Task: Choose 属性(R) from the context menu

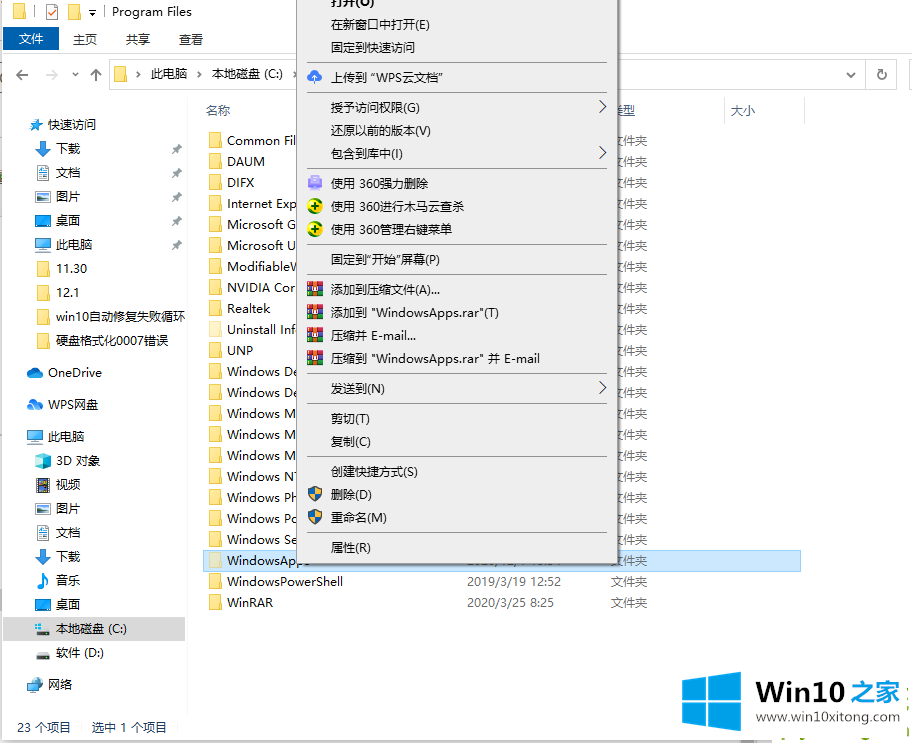Action: point(350,547)
